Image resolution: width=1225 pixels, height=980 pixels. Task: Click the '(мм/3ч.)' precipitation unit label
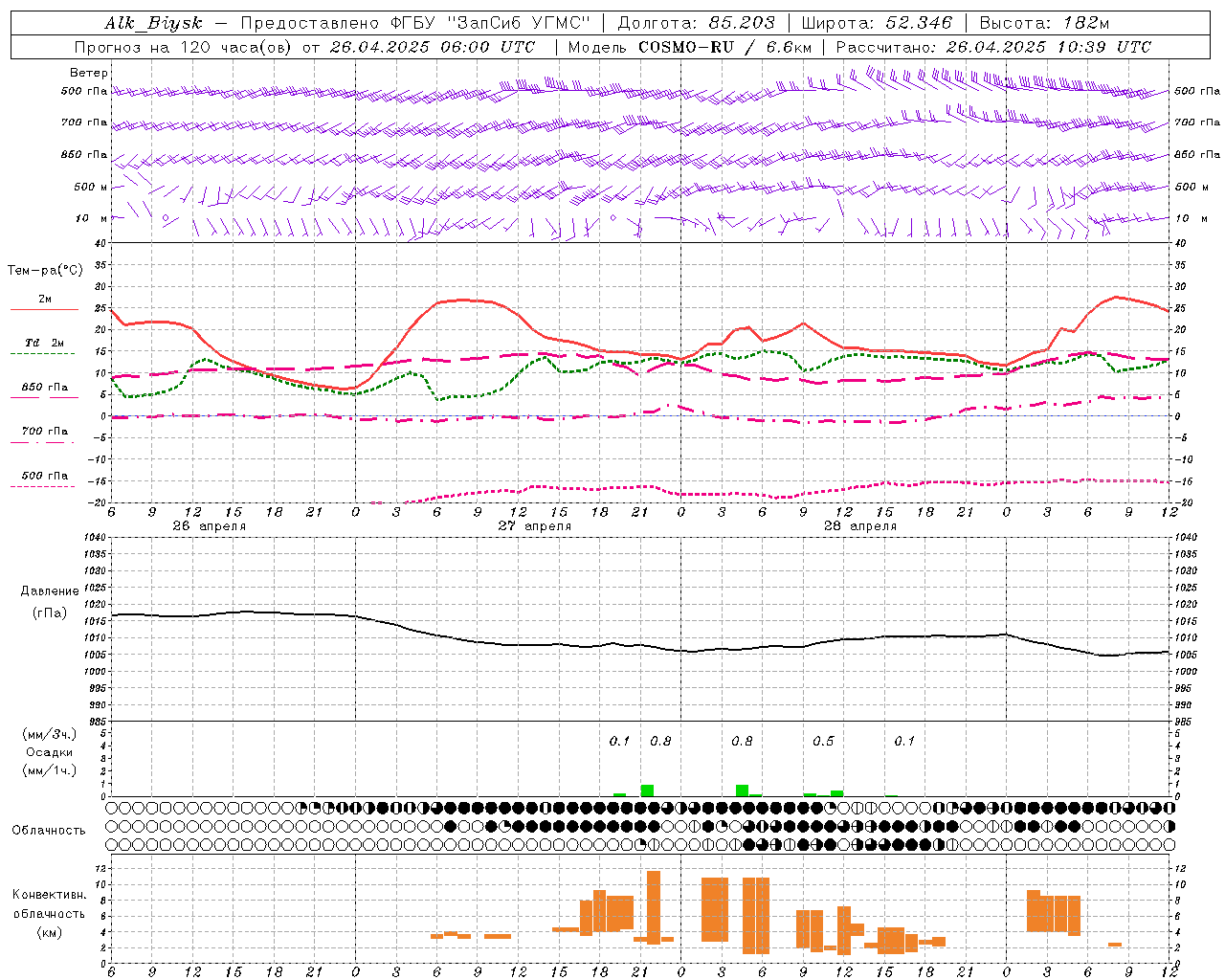(49, 734)
